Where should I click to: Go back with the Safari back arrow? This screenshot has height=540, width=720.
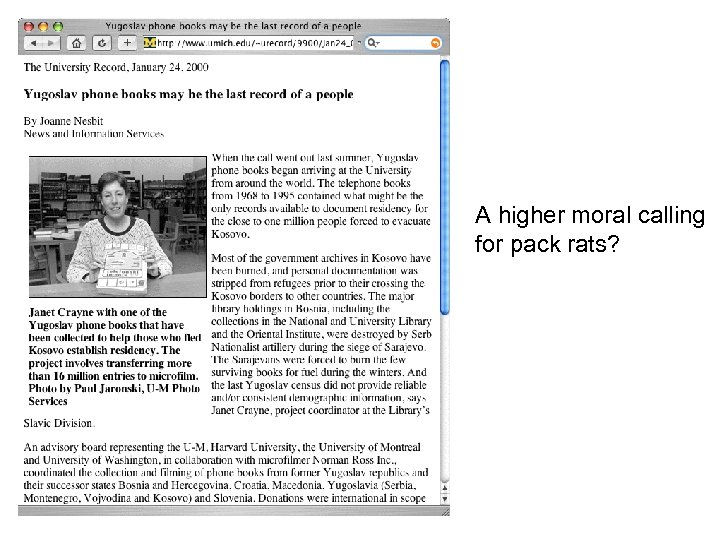point(33,43)
